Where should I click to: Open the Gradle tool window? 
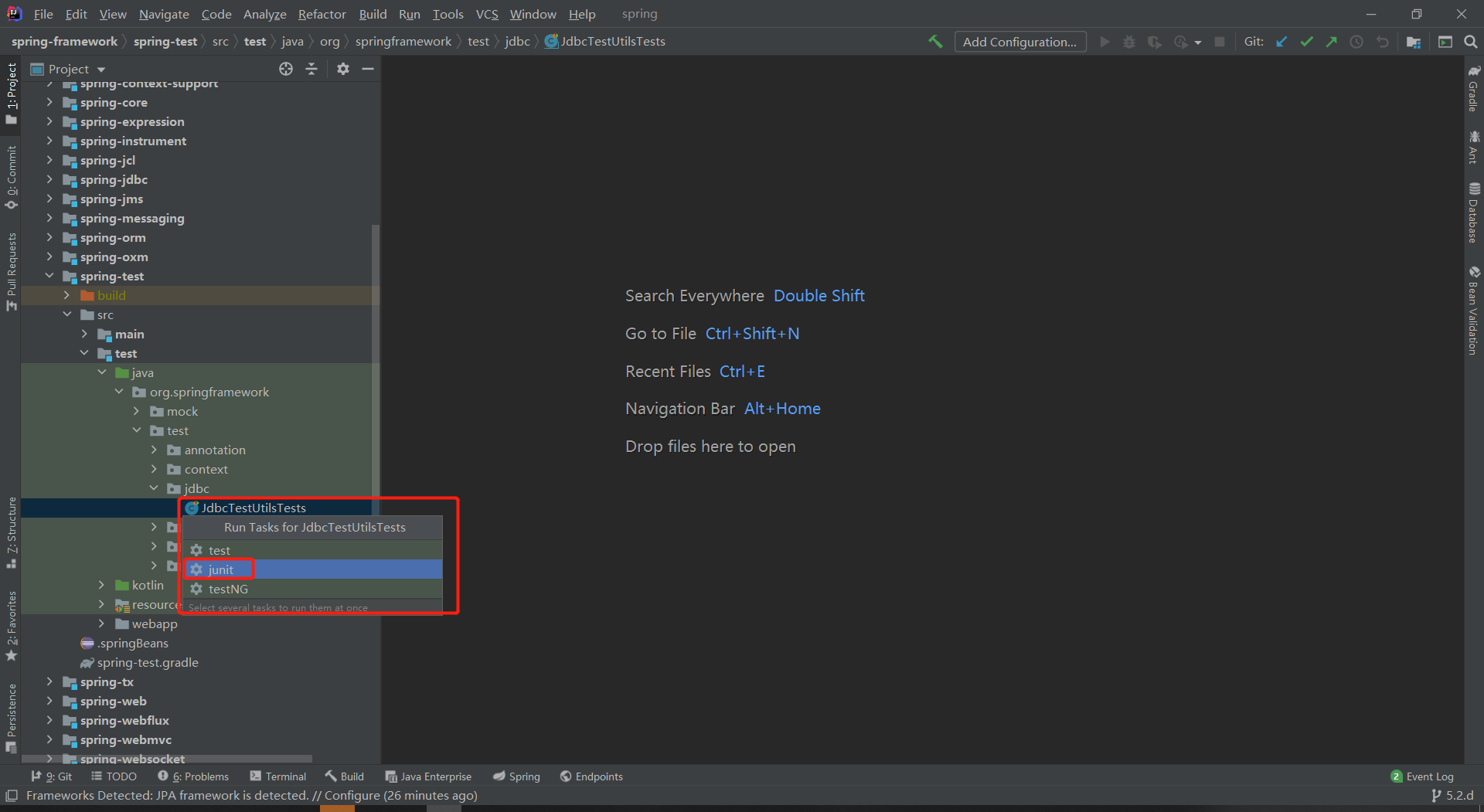point(1474,88)
